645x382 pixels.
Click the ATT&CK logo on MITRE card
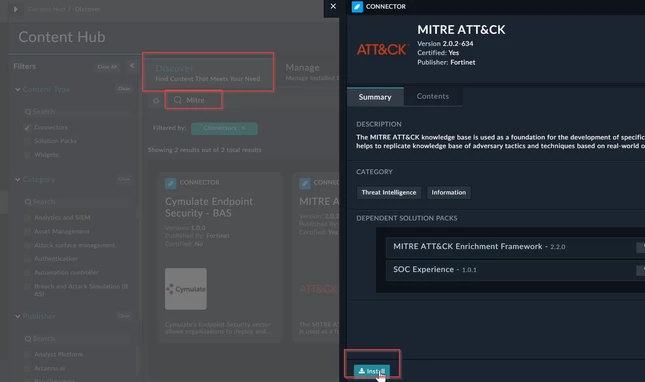pos(319,289)
